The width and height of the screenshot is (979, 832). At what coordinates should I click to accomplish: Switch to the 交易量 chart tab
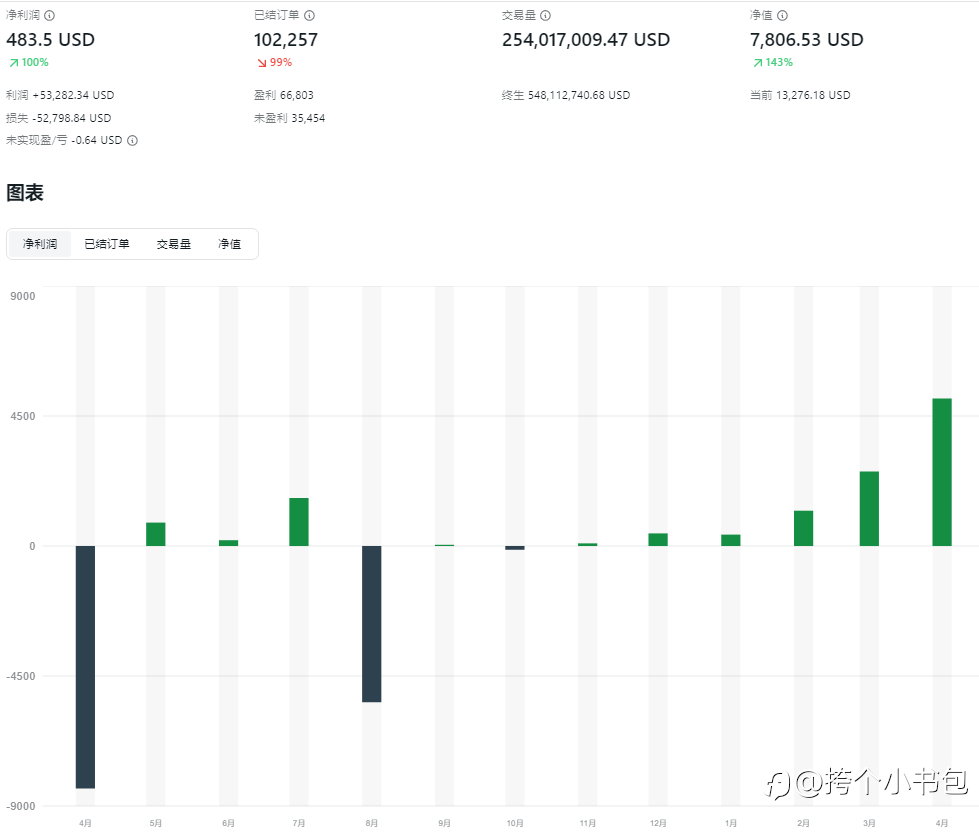173,244
